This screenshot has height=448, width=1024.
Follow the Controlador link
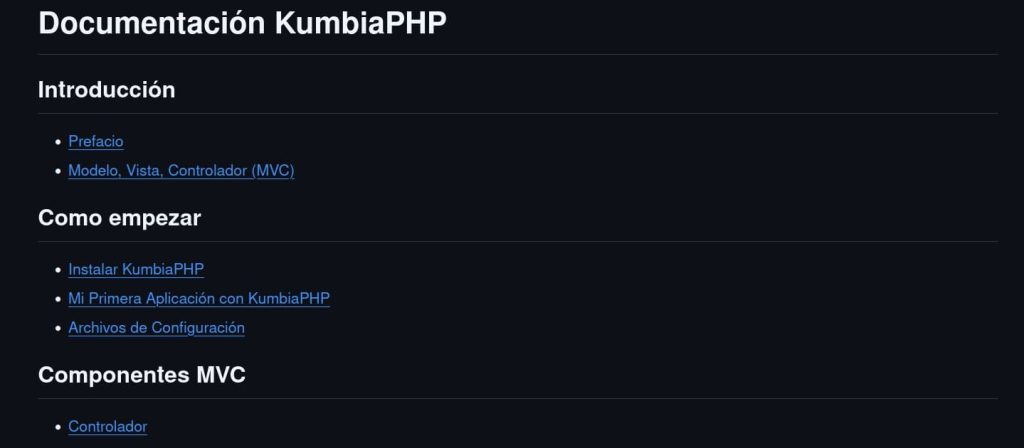pyautogui.click(x=107, y=427)
